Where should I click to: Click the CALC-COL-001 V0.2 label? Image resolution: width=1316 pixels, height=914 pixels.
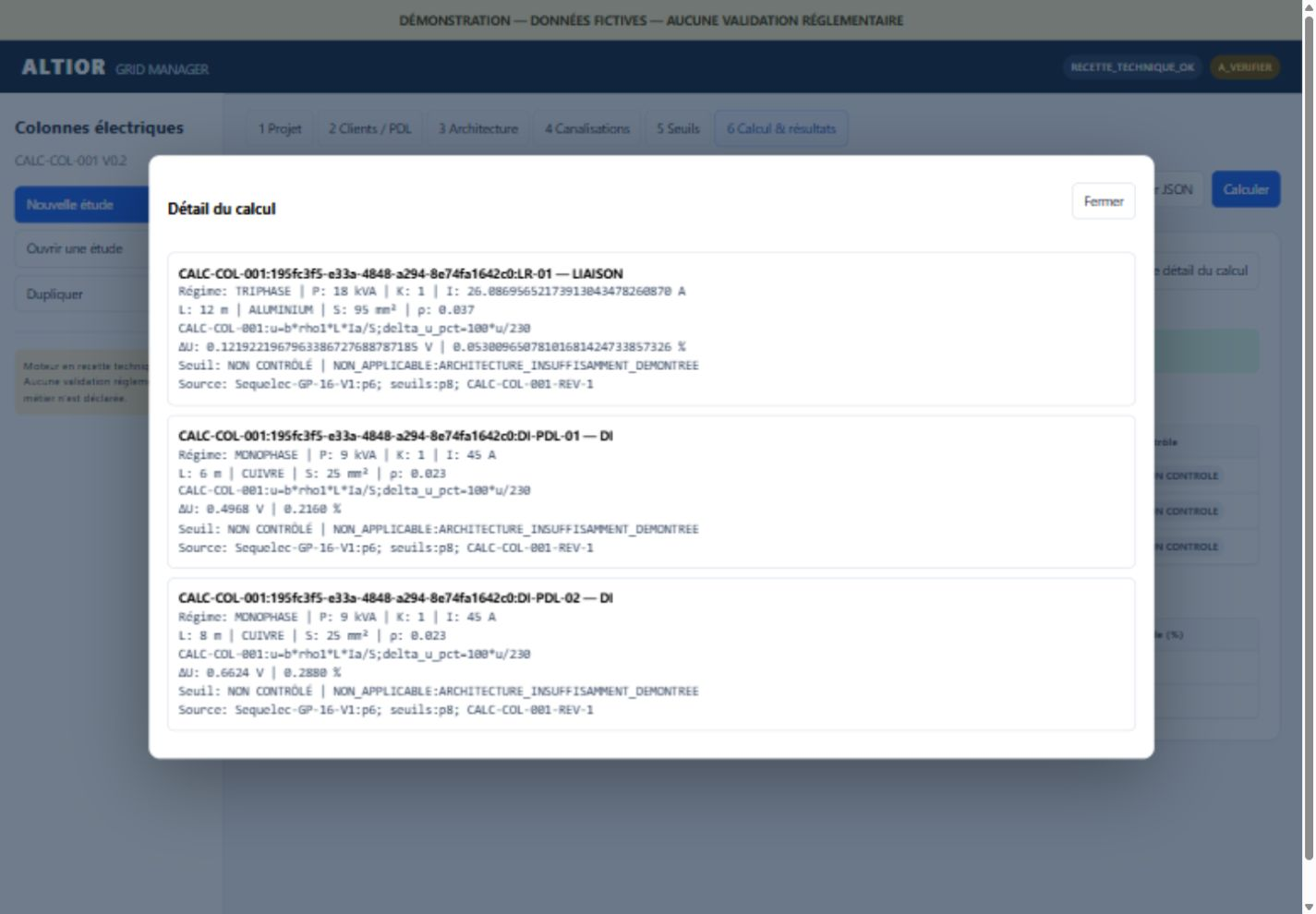coord(70,161)
